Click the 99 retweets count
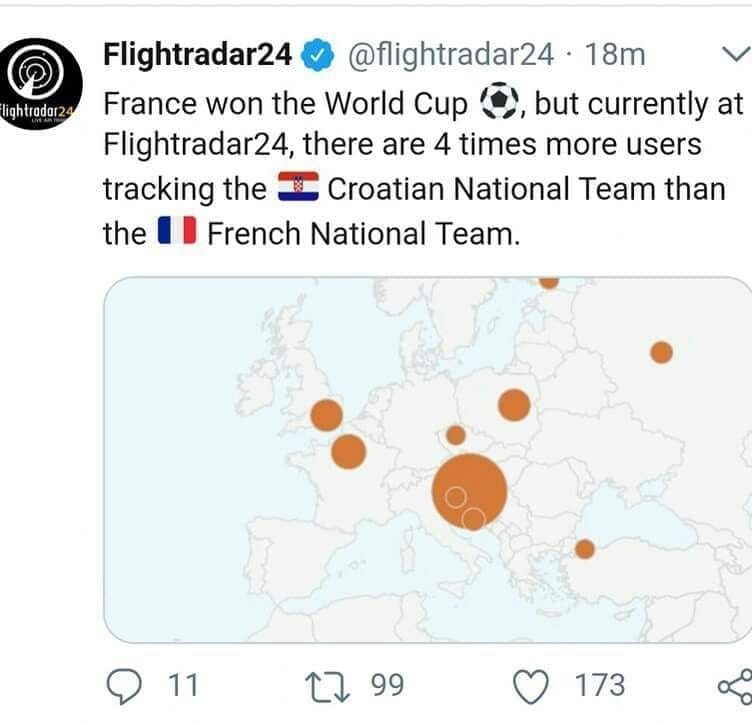This screenshot has height=726, width=752. point(387,686)
